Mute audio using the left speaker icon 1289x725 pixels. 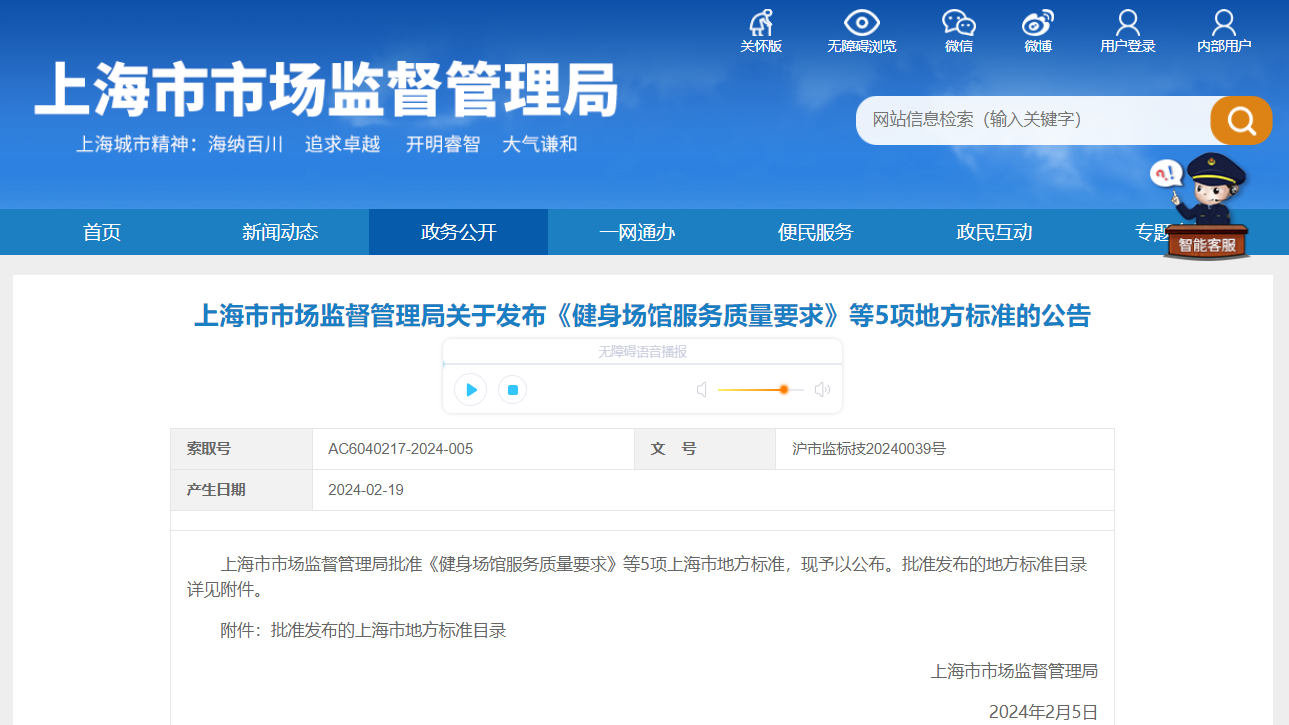click(702, 389)
